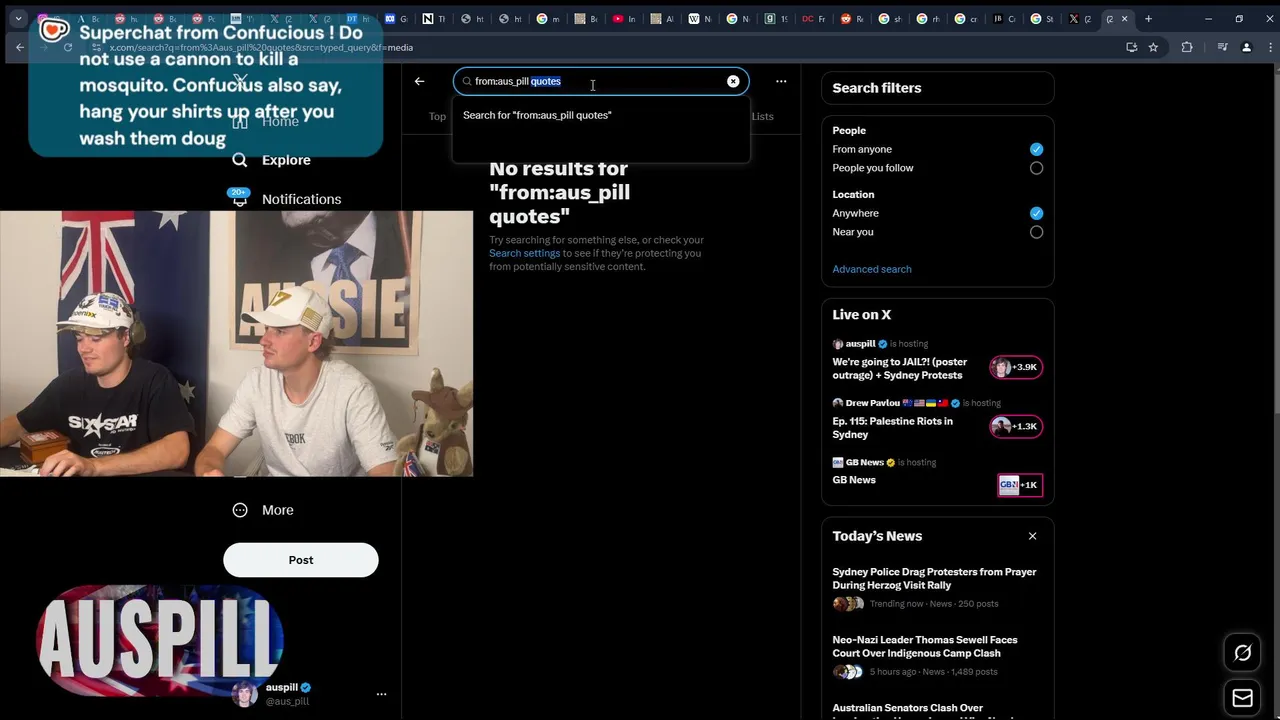Click the +1.3K listeners badge
Viewport: 1280px width, 720px height.
[x=1016, y=426]
